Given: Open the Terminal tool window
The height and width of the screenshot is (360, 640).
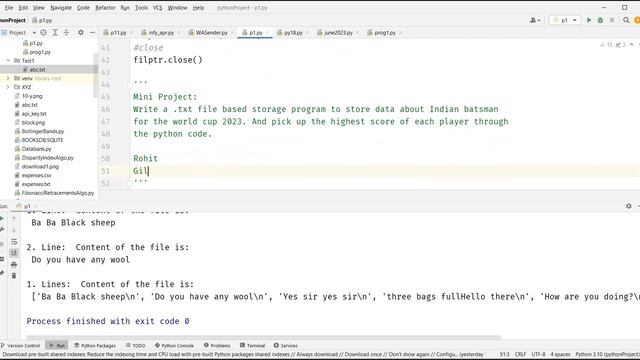Looking at the screenshot, I should [252, 345].
